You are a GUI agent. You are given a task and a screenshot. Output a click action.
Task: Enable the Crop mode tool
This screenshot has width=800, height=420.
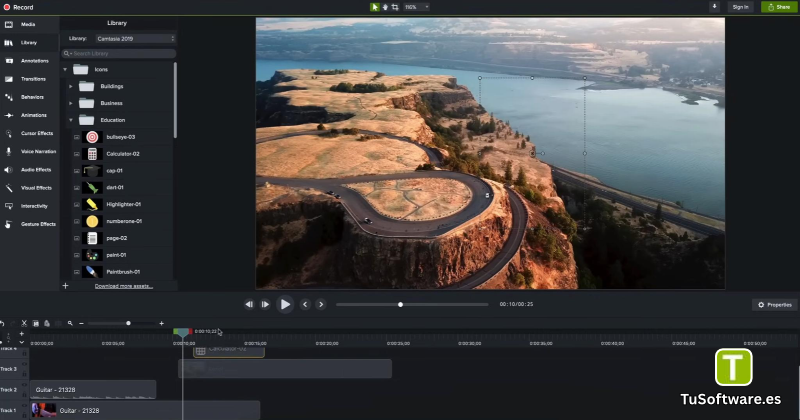[395, 7]
